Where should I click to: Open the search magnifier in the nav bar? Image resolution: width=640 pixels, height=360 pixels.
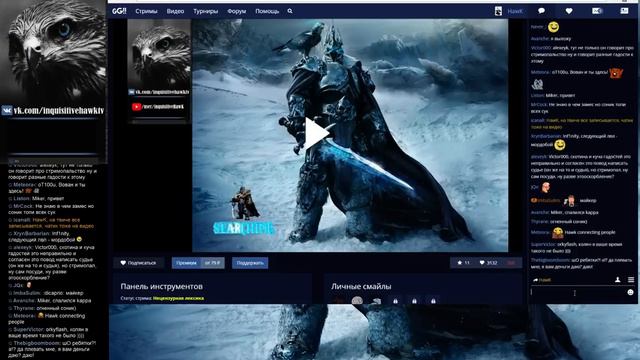coord(290,11)
